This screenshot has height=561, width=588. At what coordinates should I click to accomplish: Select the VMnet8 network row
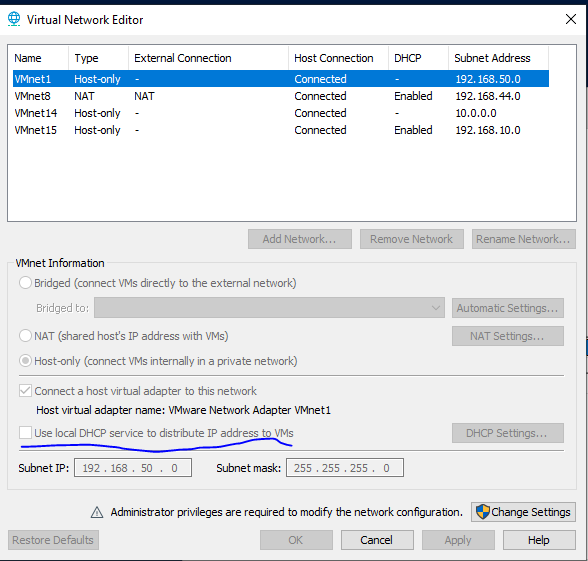(x=281, y=96)
